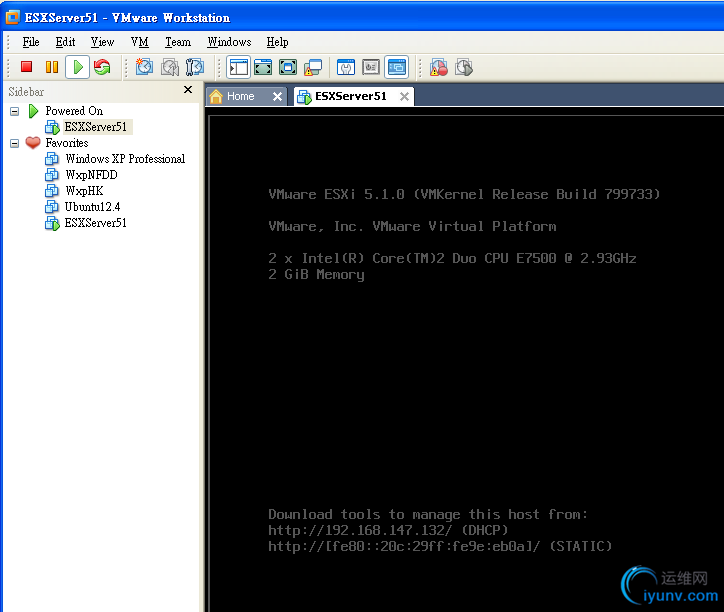Image resolution: width=724 pixels, height=612 pixels.
Task: Collapse the Favorites tree group
Action: pos(15,143)
